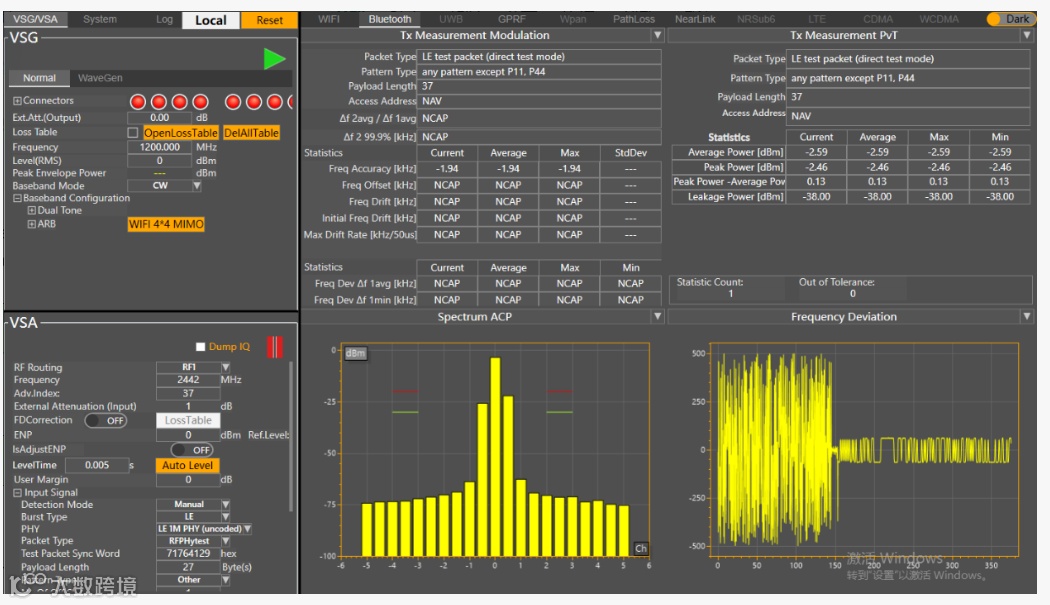The height and width of the screenshot is (605, 1050).
Task: Enable the Dump IQ checkbox
Action: tap(200, 347)
